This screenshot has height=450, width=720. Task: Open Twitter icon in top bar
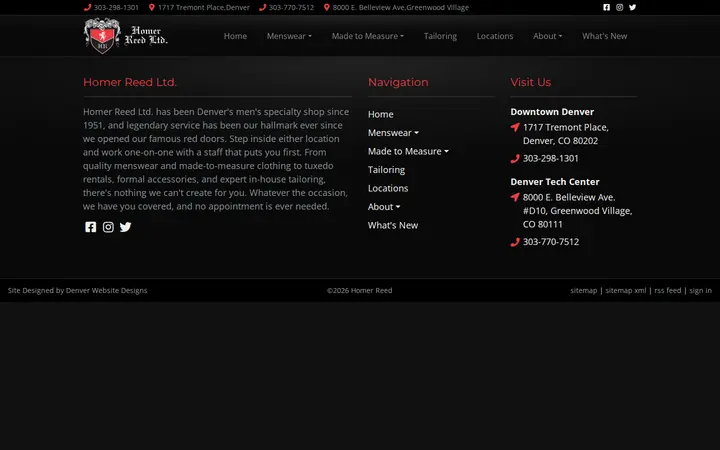[x=632, y=7]
